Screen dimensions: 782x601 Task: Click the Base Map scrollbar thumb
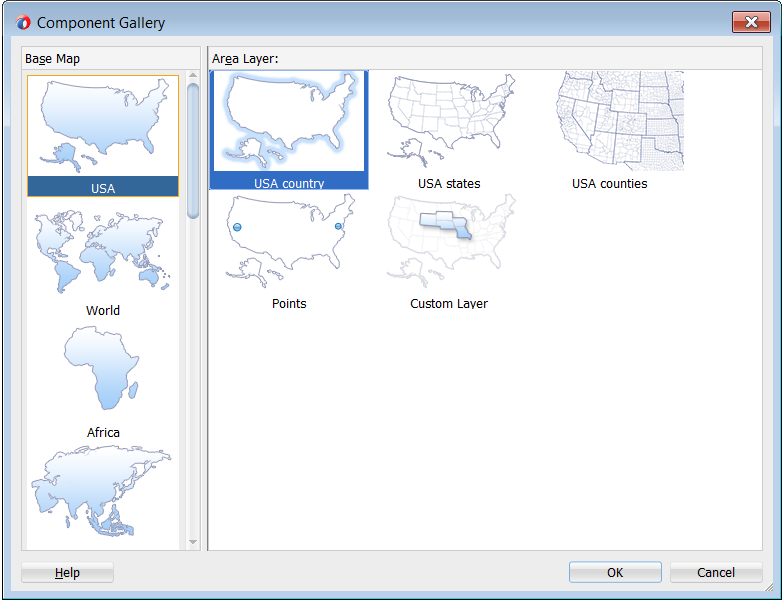(193, 151)
